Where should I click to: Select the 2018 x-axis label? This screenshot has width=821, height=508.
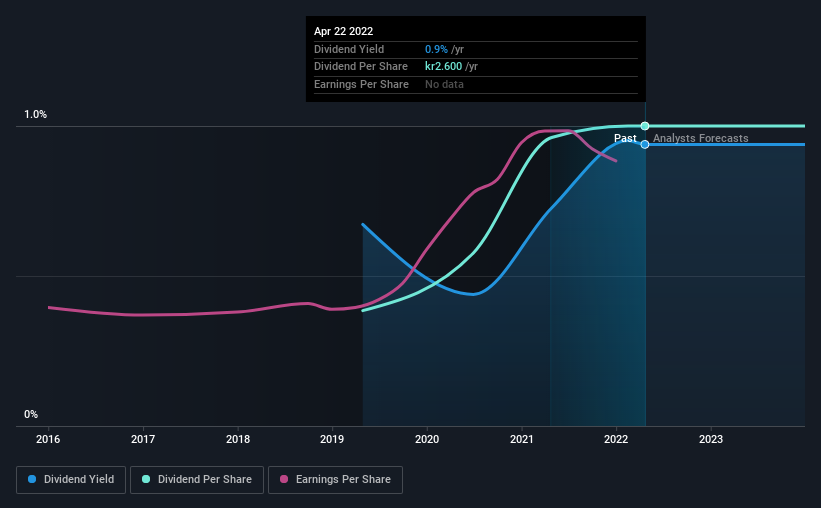click(238, 439)
